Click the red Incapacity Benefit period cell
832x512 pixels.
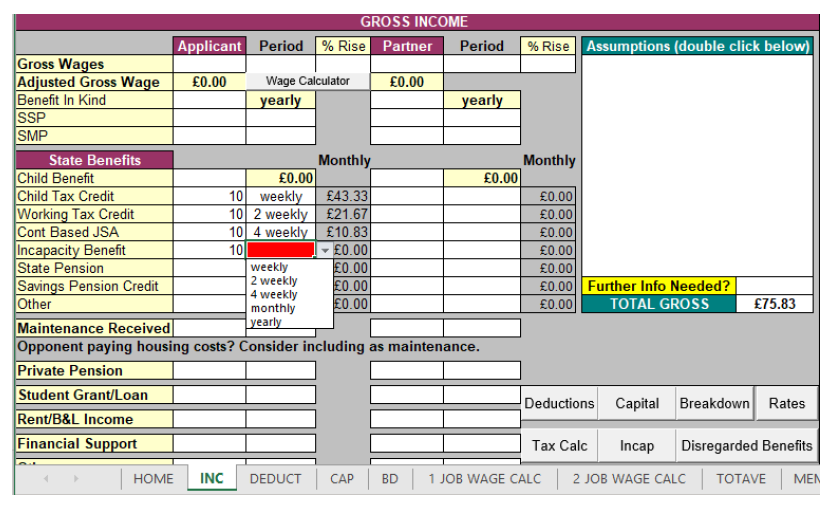click(x=281, y=251)
